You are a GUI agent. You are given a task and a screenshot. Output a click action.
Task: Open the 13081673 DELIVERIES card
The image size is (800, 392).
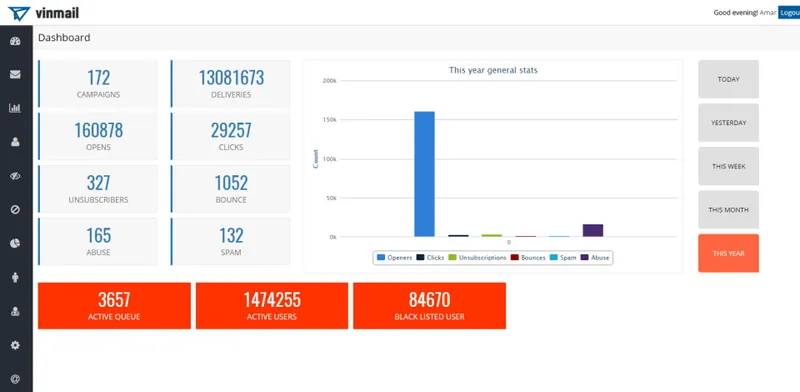pos(231,84)
